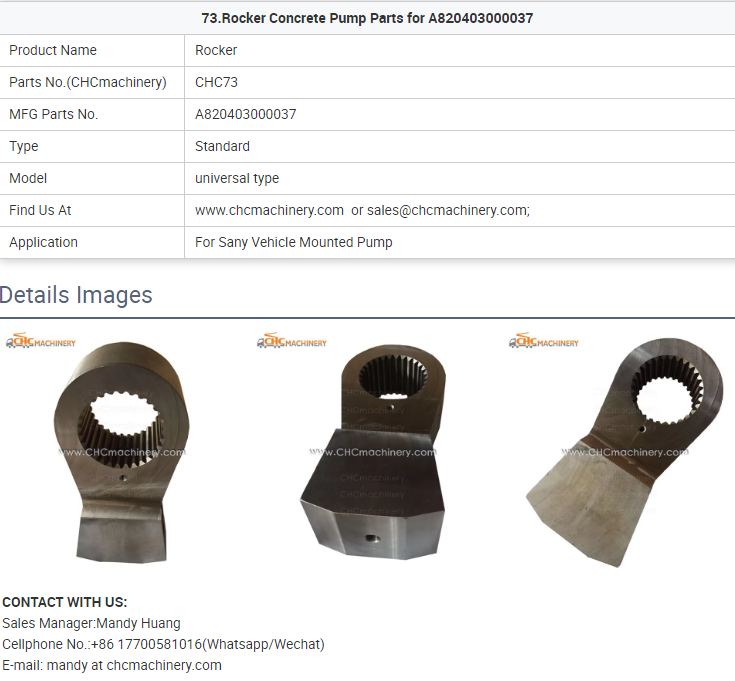Click the mandy at chcmachinery.com email line
The height and width of the screenshot is (681, 735).
point(112,666)
